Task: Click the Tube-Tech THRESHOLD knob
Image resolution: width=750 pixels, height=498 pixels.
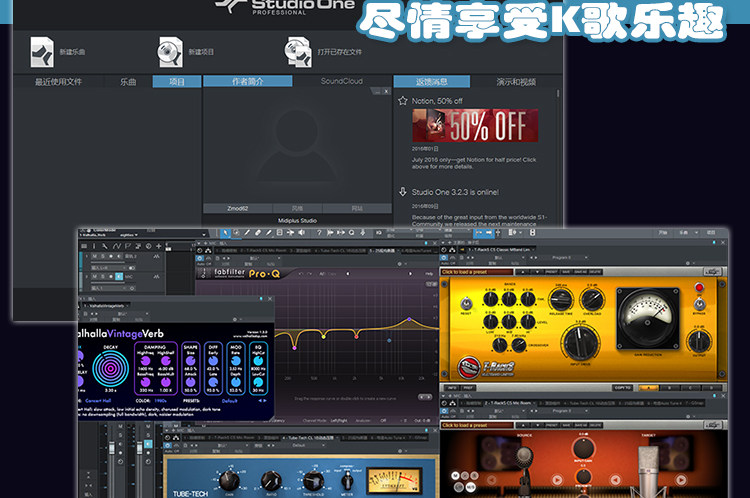Action: (313, 479)
